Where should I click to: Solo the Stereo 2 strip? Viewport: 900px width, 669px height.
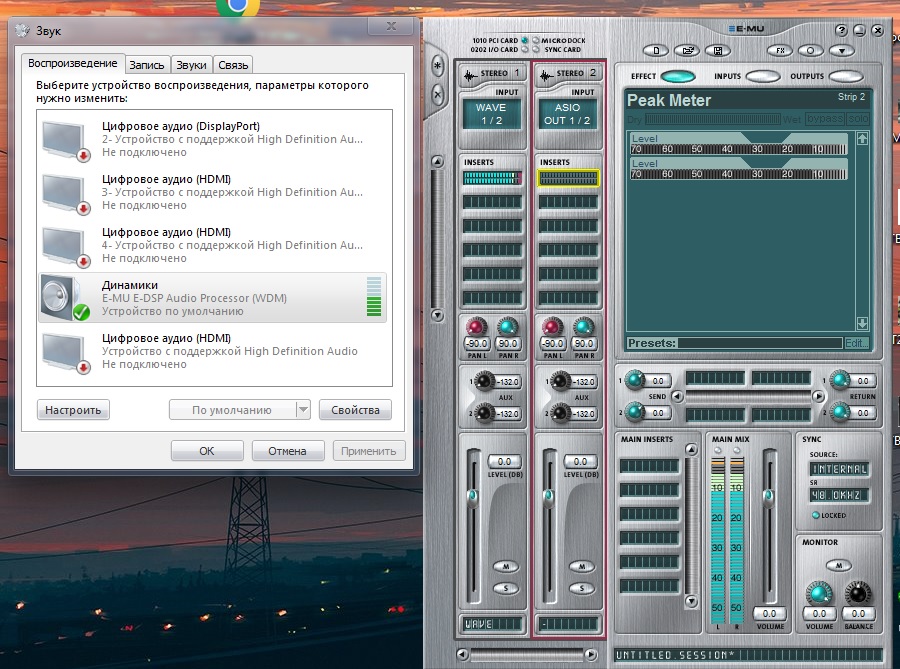582,588
